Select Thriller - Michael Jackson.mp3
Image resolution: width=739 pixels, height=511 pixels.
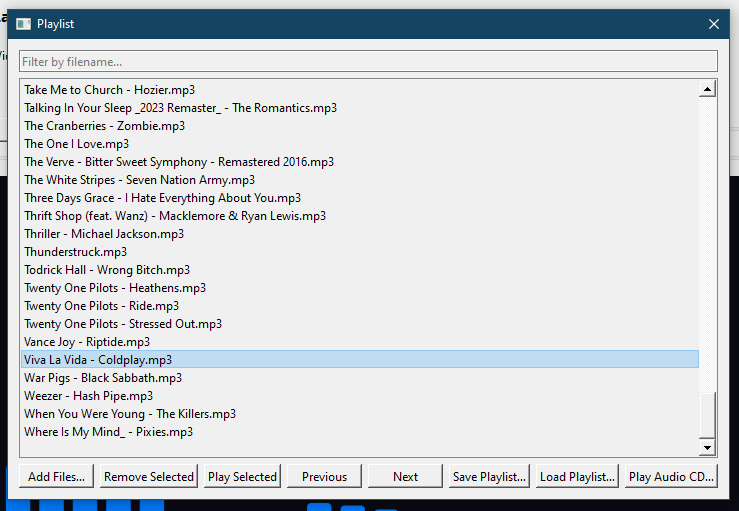(x=360, y=233)
